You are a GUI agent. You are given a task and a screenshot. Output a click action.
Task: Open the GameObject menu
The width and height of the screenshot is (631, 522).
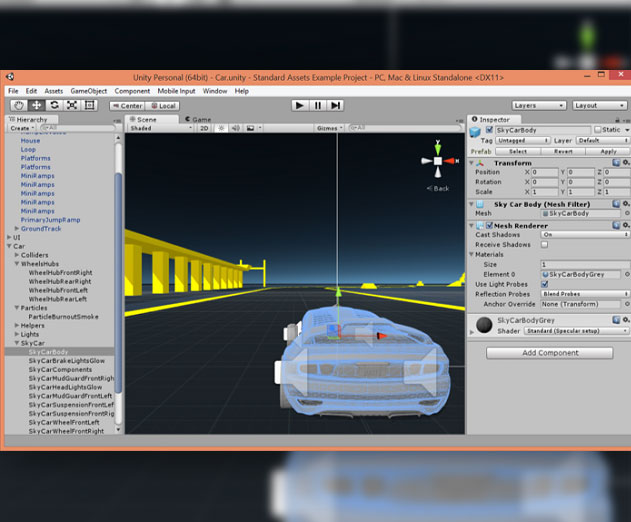click(x=89, y=91)
